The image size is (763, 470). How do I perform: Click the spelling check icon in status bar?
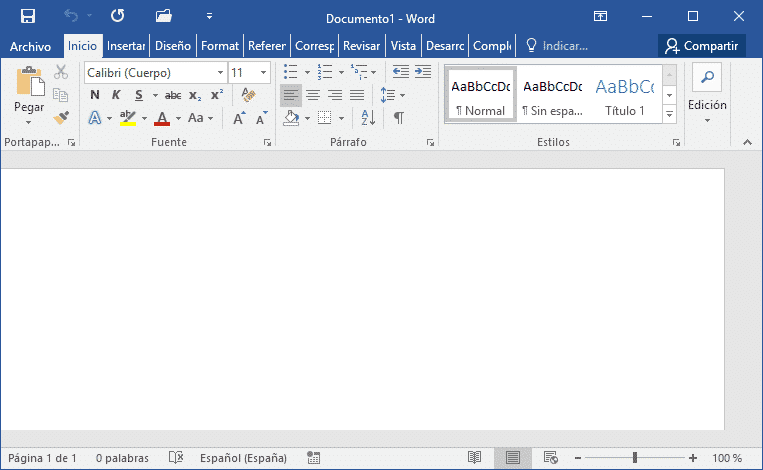click(176, 458)
